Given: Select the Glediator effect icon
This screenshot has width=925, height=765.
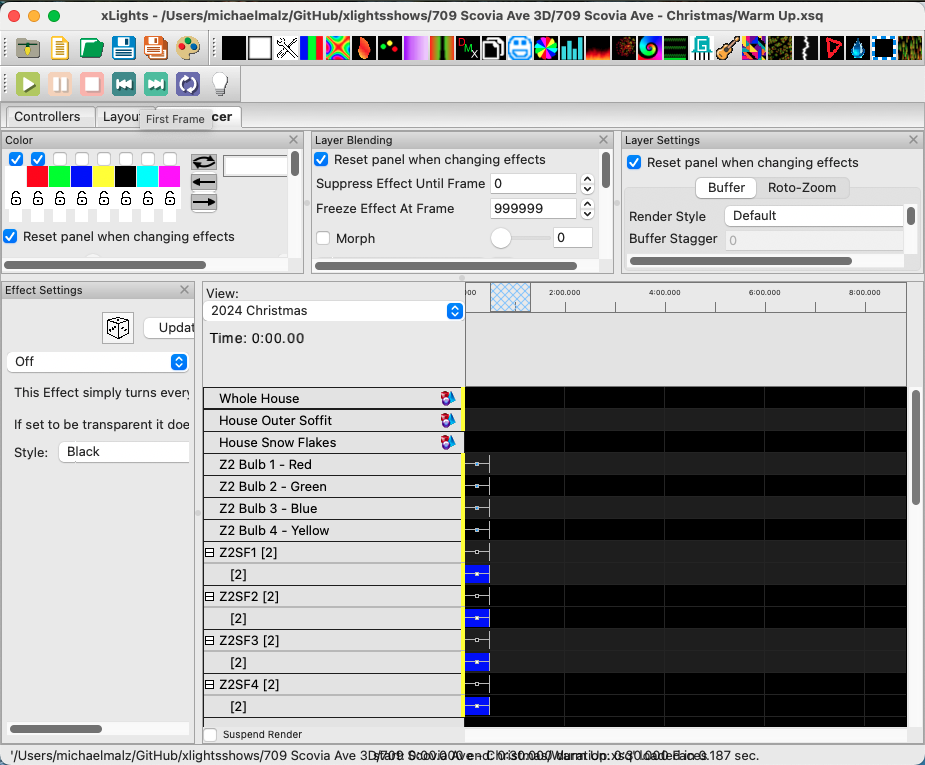Looking at the screenshot, I should pyautogui.click(x=701, y=48).
